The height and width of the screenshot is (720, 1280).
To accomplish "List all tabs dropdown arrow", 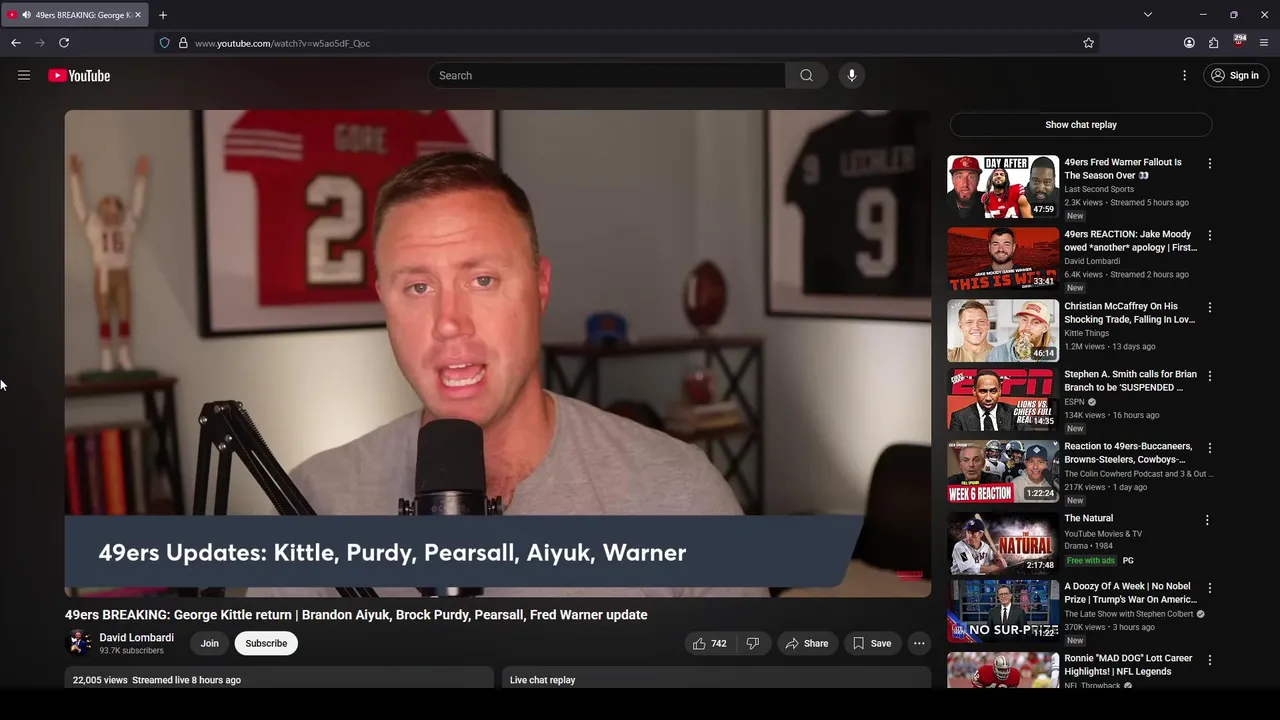I will (1148, 15).
